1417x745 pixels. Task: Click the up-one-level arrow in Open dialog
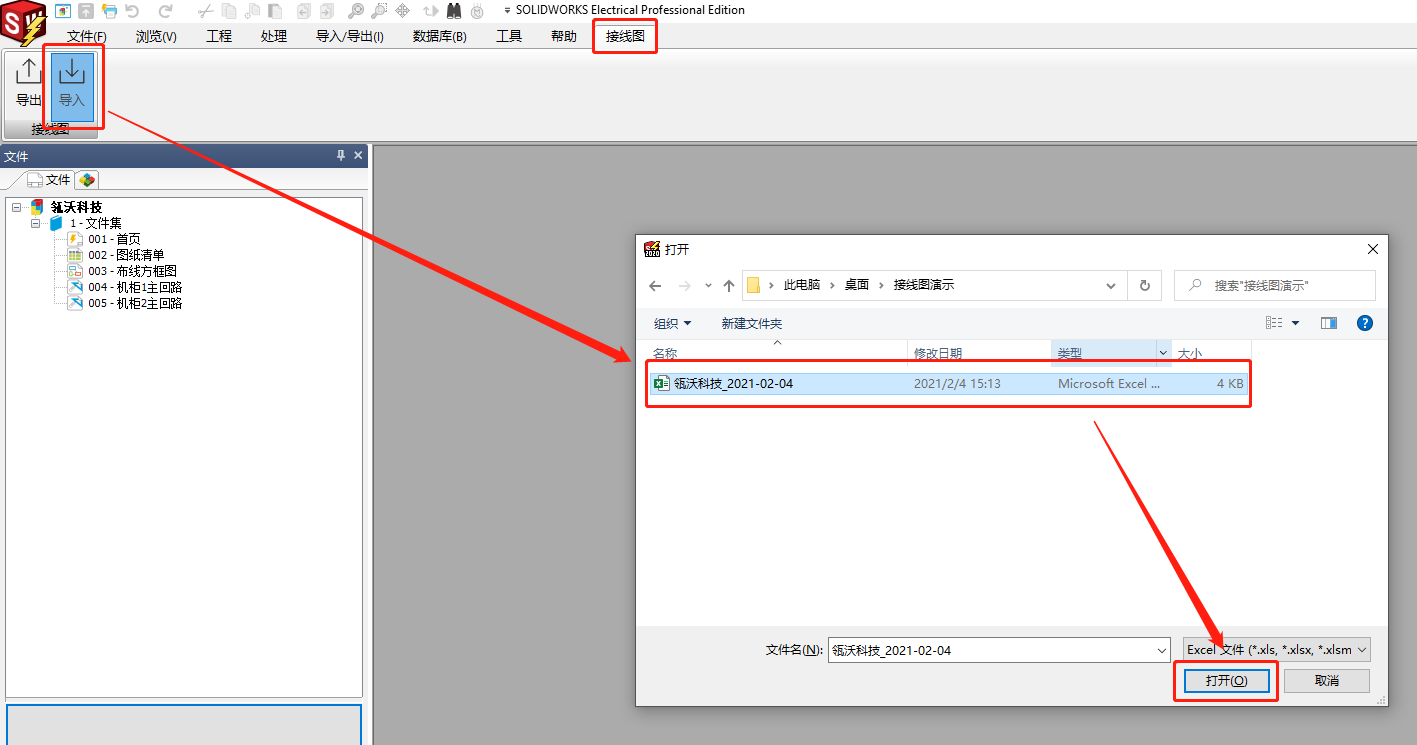point(729,285)
